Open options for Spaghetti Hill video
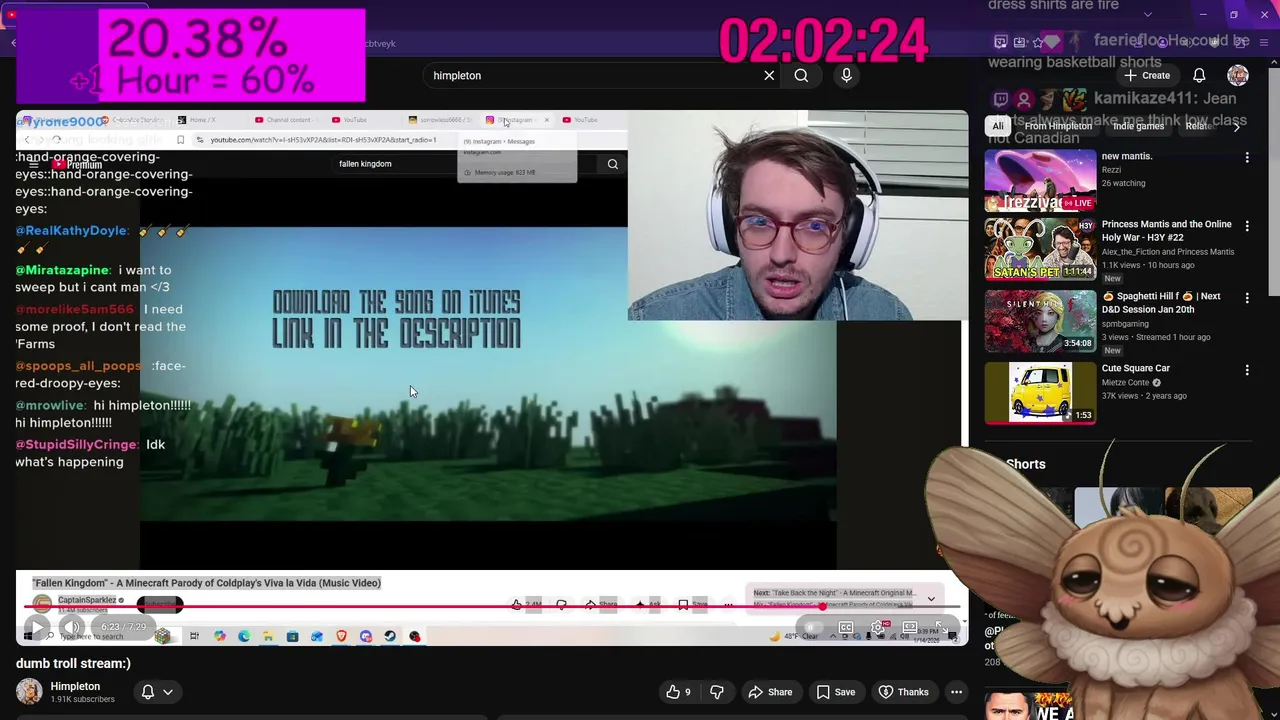Image resolution: width=1280 pixels, height=720 pixels. (x=1247, y=299)
